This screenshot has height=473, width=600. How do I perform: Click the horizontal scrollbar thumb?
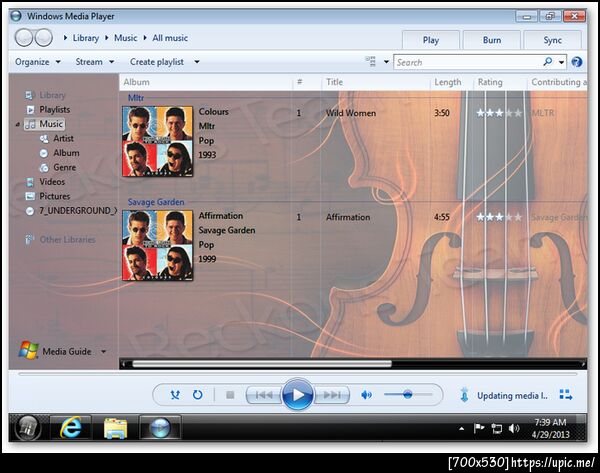pos(262,364)
